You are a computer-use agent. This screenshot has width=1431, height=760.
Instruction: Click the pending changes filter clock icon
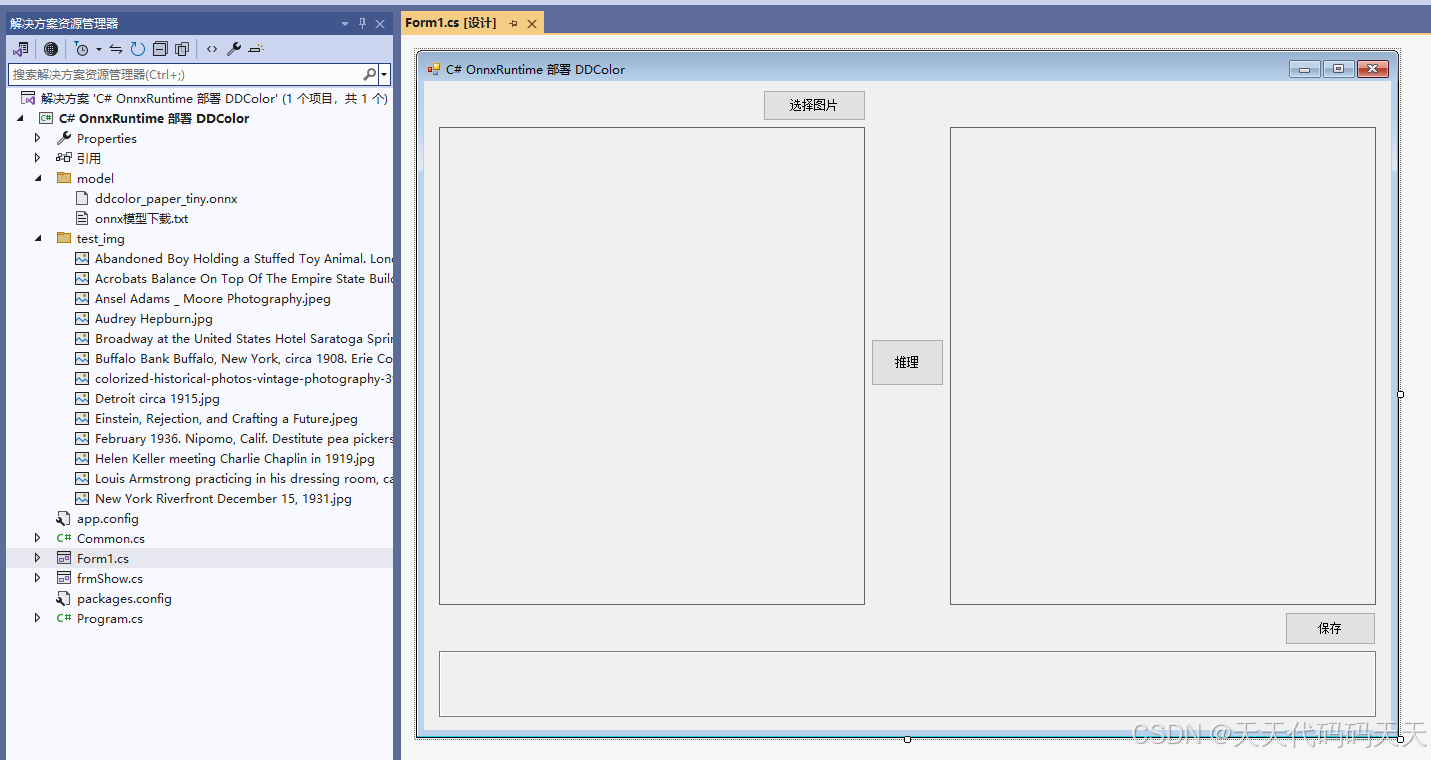pyautogui.click(x=82, y=49)
